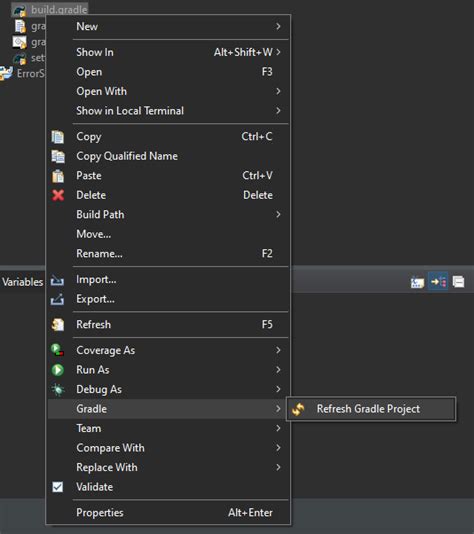The width and height of the screenshot is (474, 534).
Task: Click the Copy icon in context menu
Action: 58,137
